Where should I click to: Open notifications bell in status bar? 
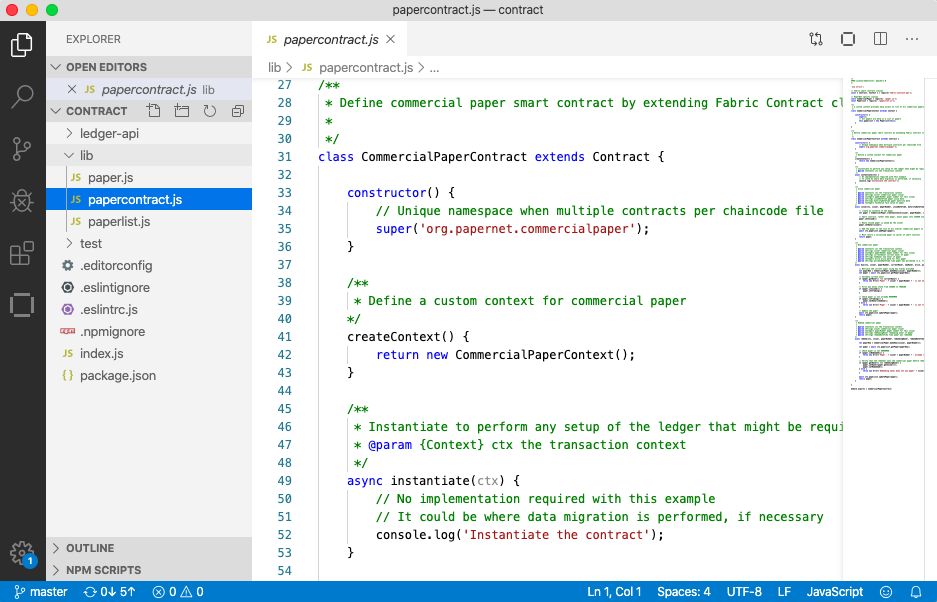(x=915, y=592)
